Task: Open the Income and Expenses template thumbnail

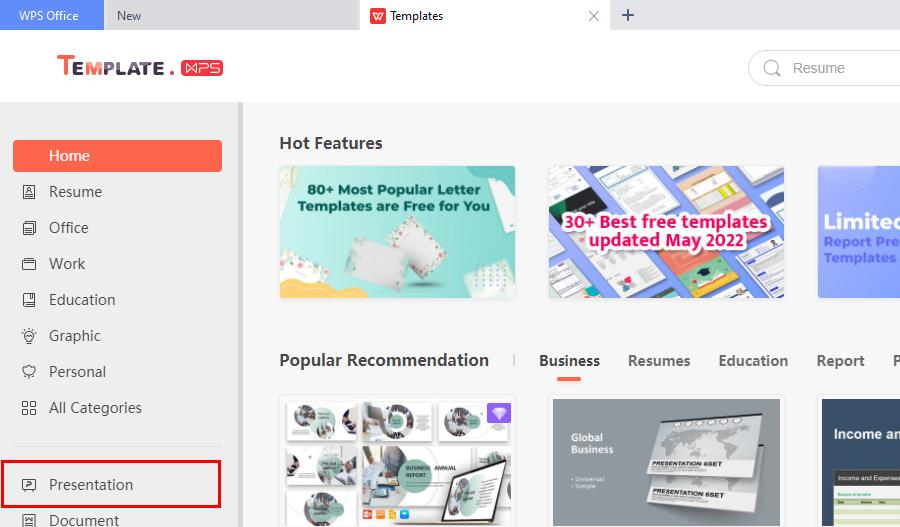Action: (x=859, y=462)
